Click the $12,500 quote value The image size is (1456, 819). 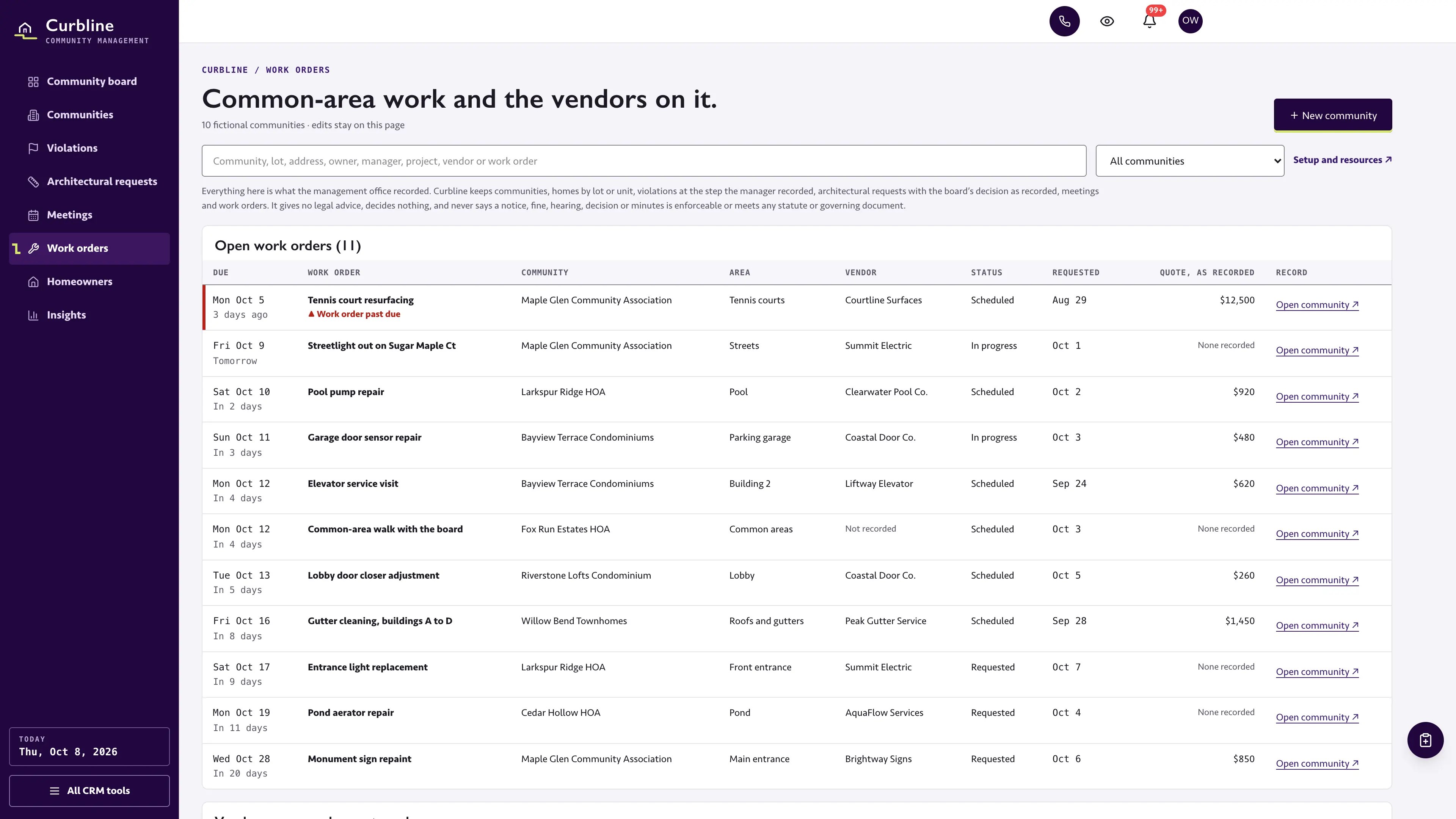[1237, 300]
